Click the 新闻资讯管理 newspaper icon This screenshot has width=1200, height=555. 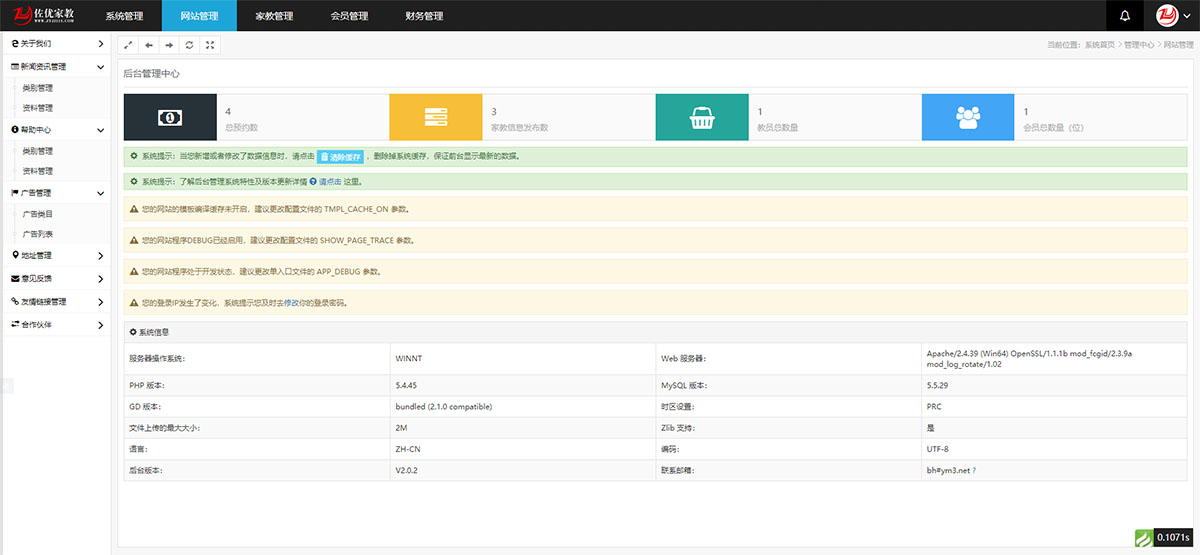[x=14, y=67]
